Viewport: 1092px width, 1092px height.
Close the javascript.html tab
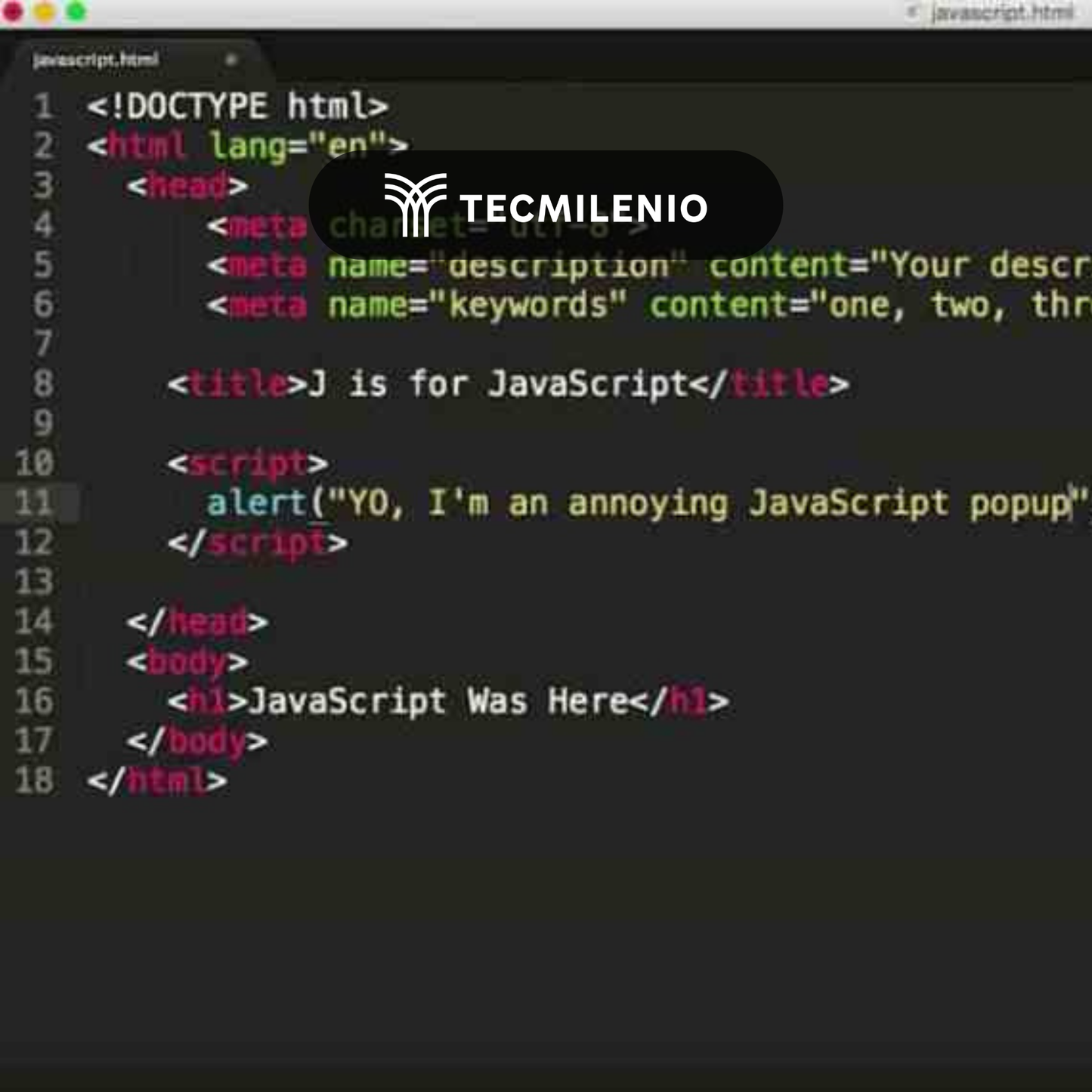tap(231, 60)
